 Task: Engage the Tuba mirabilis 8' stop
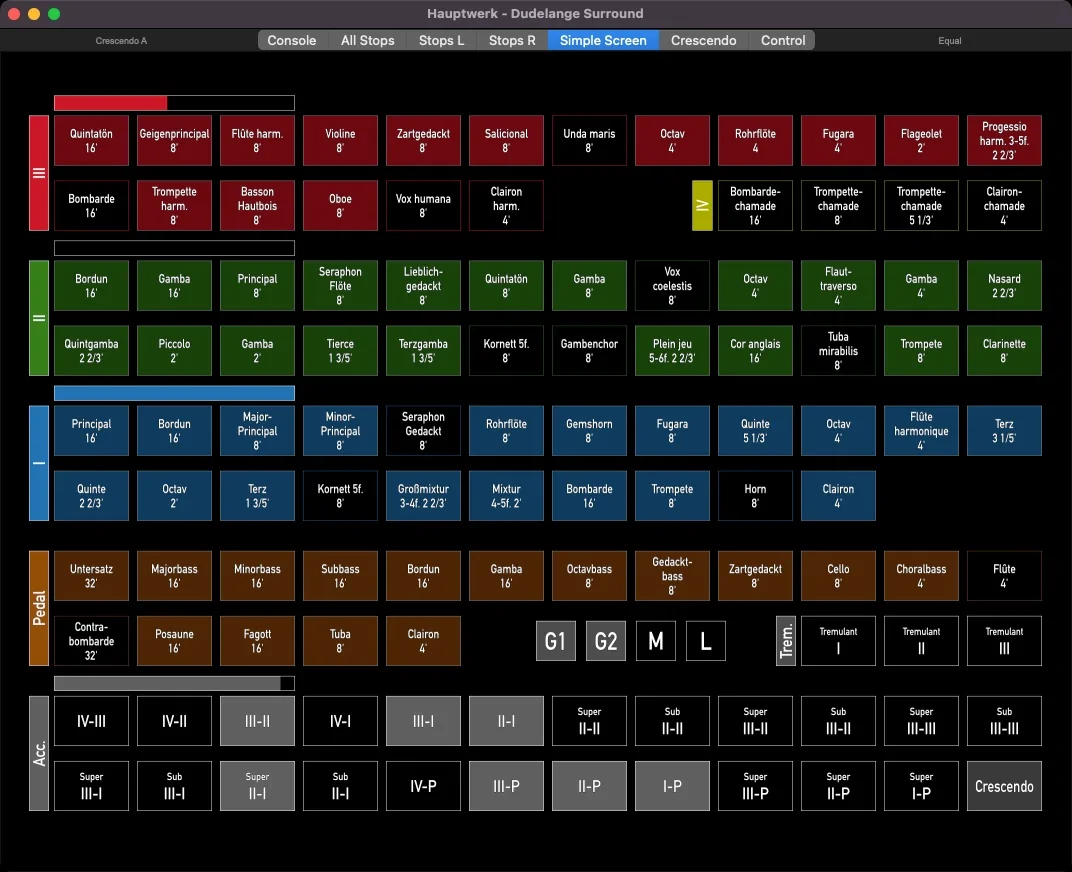tap(838, 351)
